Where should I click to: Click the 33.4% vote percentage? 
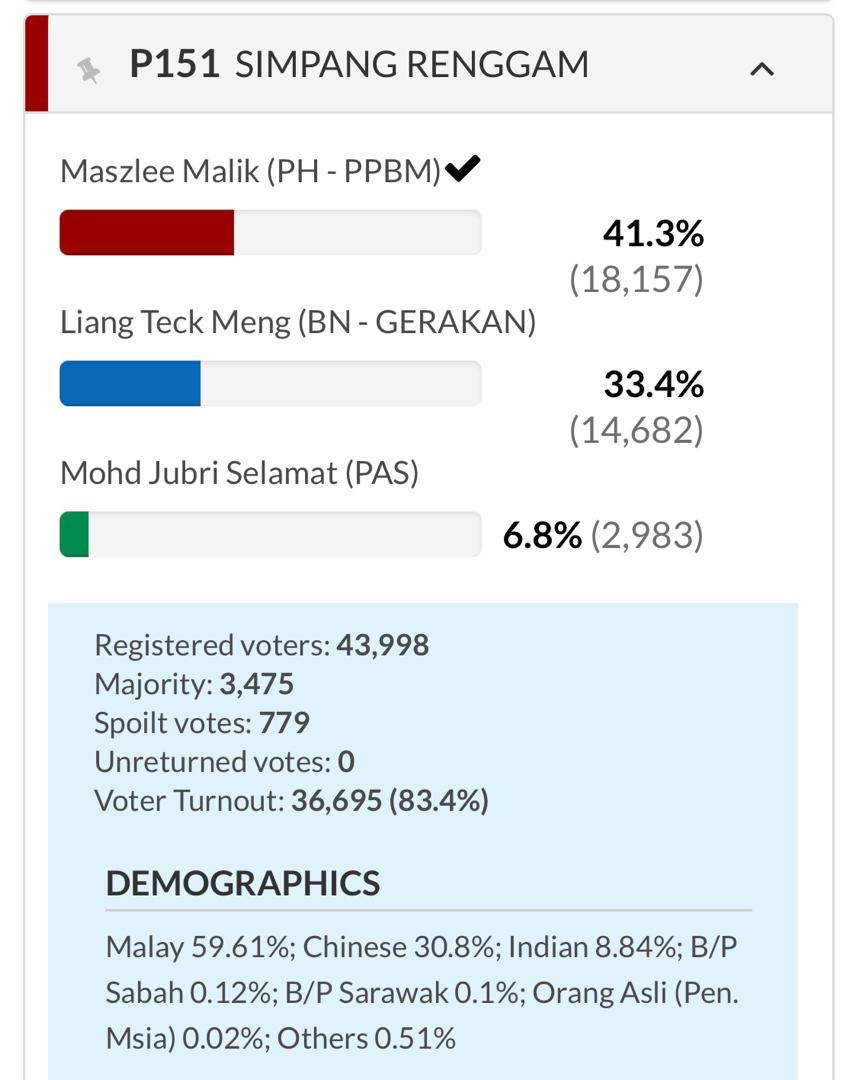[653, 384]
